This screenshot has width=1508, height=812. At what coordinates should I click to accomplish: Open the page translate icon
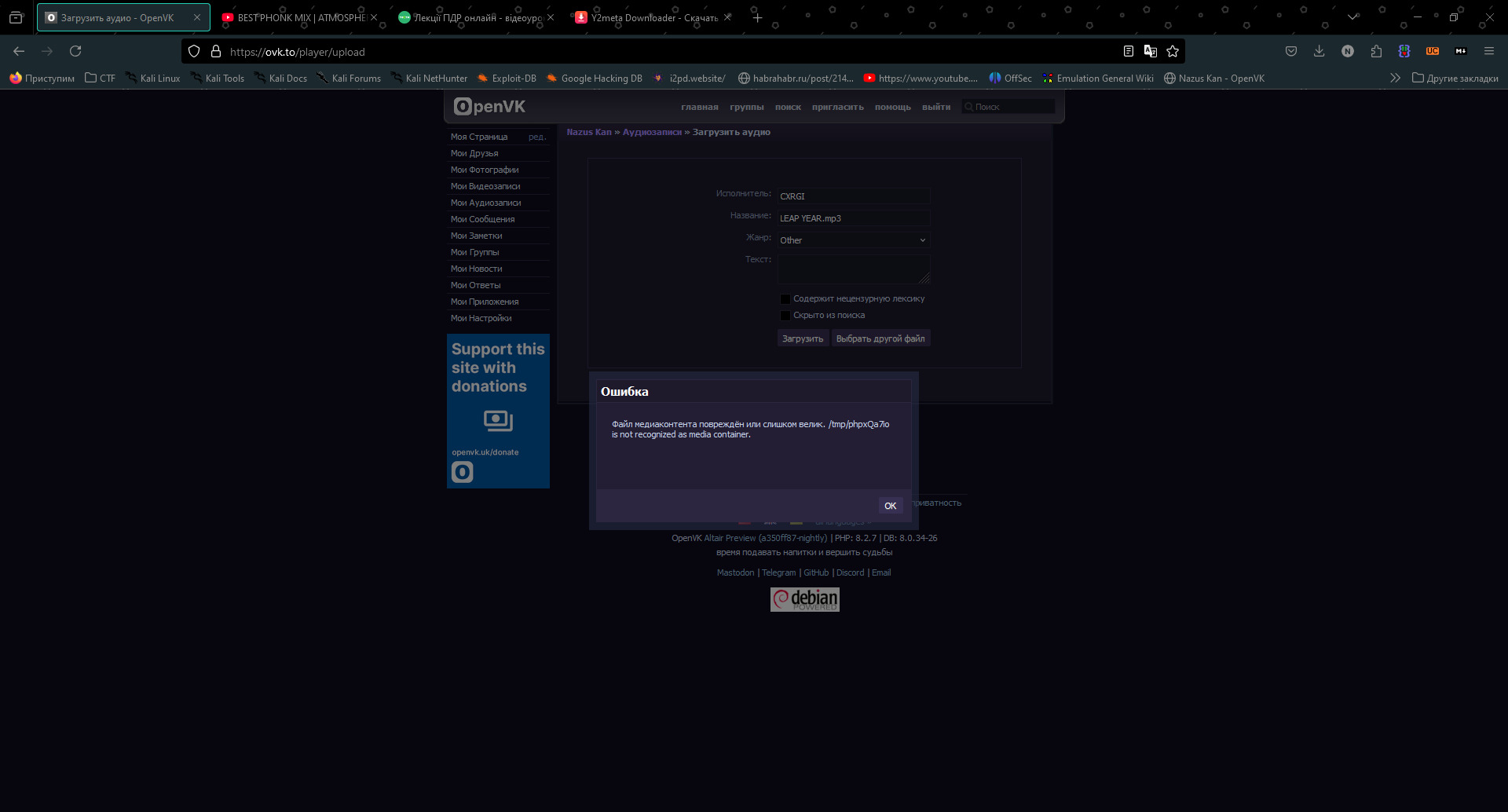click(x=1151, y=51)
